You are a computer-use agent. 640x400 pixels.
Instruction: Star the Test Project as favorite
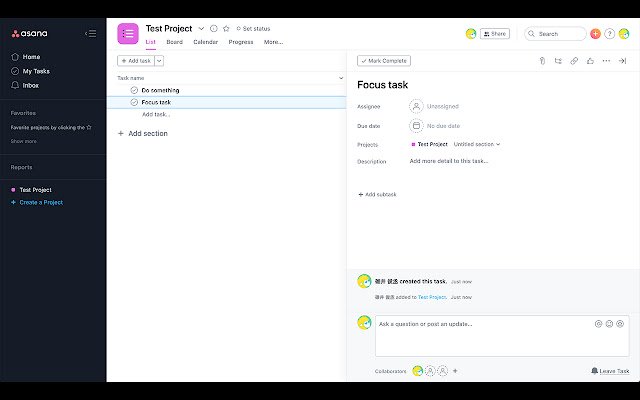pos(226,29)
